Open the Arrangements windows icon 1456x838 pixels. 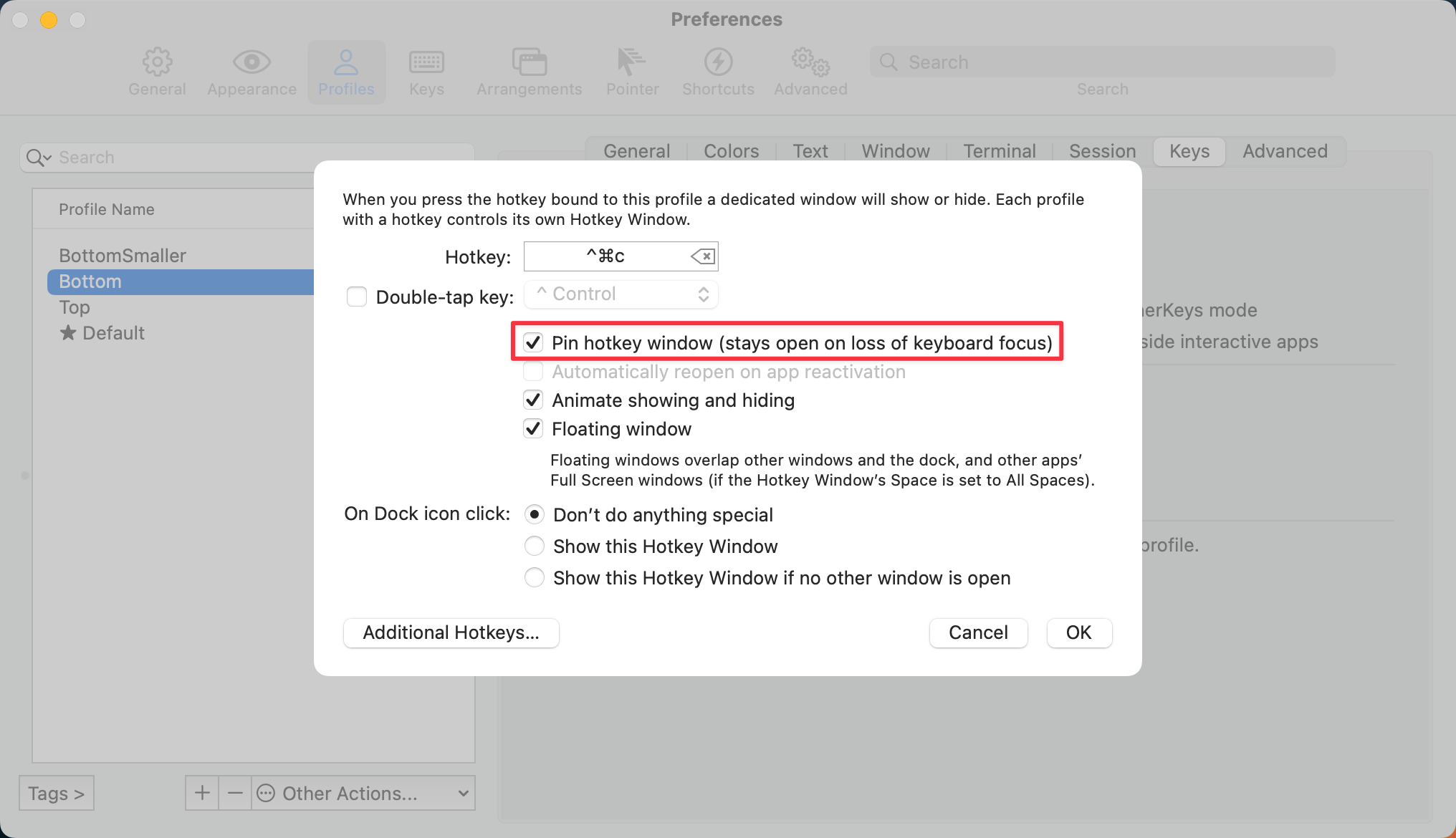point(530,63)
